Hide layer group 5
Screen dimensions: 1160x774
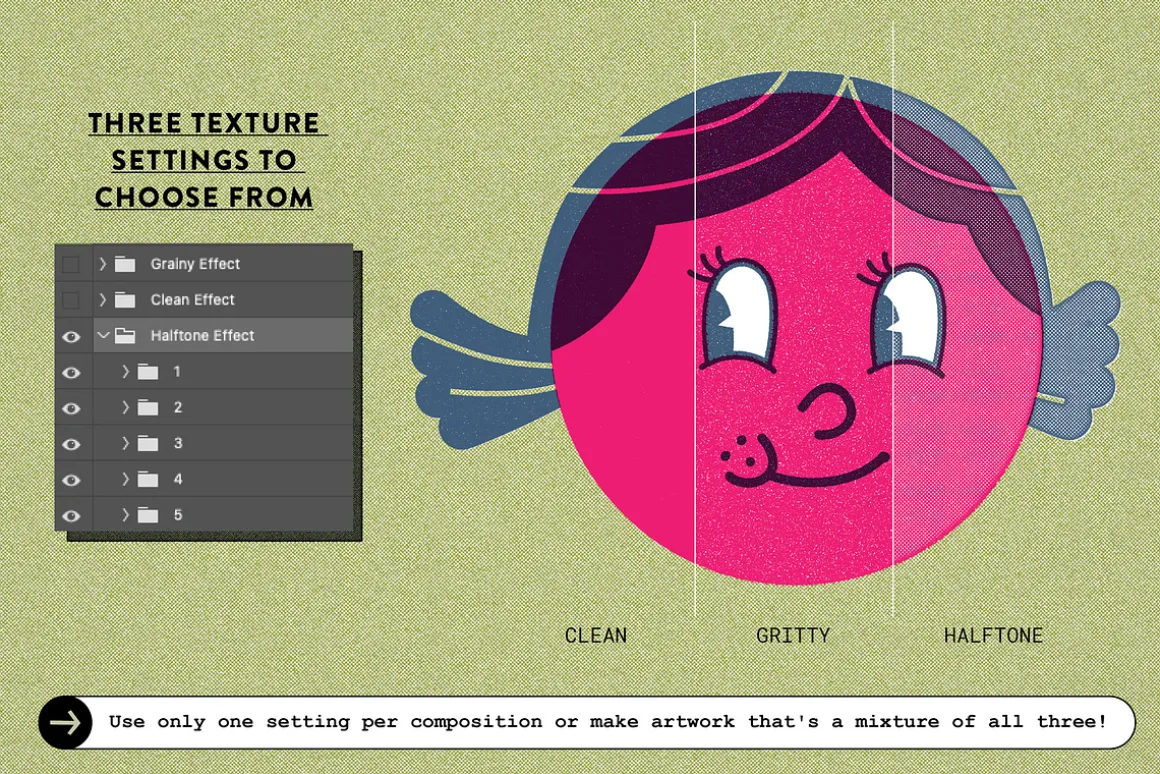pyautogui.click(x=71, y=516)
